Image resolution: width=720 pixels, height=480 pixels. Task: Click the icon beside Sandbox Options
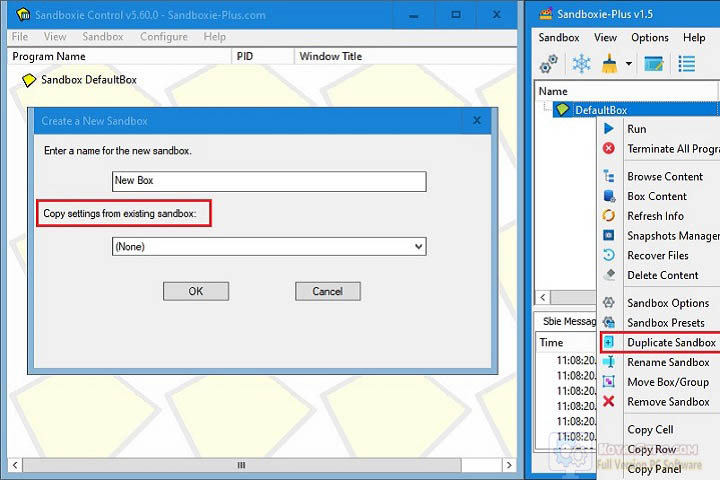pyautogui.click(x=609, y=303)
